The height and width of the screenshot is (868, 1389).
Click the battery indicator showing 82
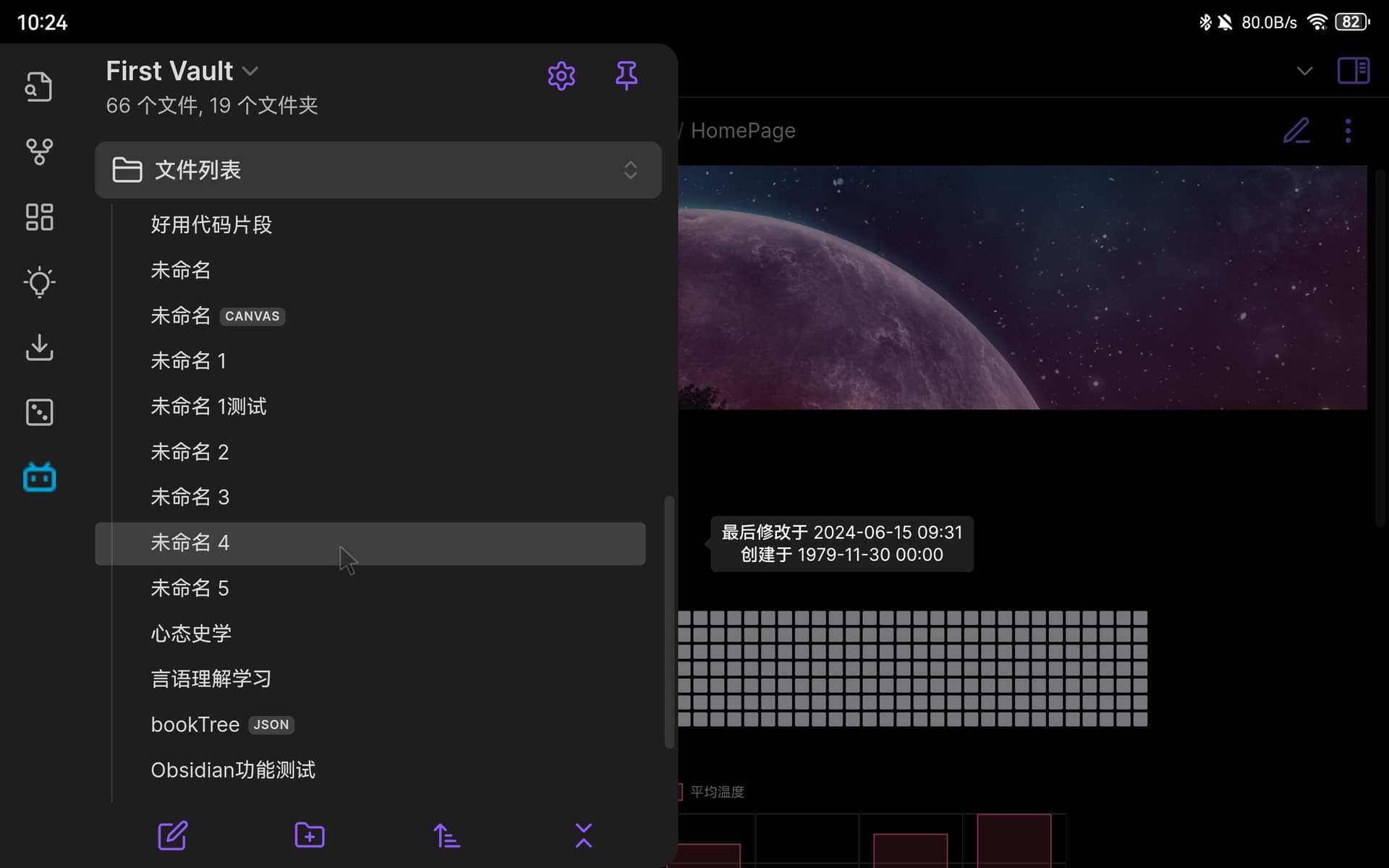1352,22
